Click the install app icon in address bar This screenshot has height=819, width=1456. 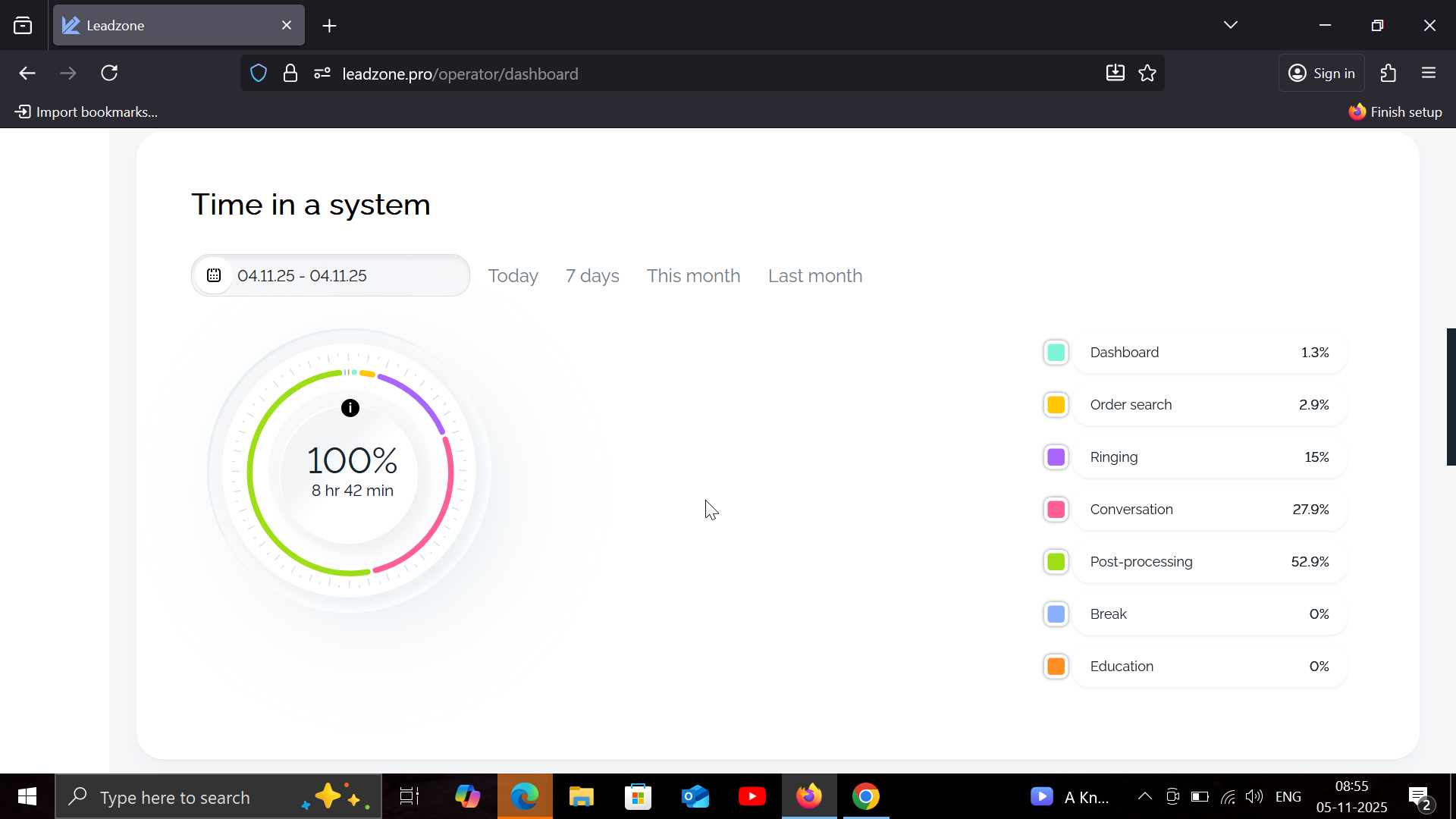click(1115, 74)
